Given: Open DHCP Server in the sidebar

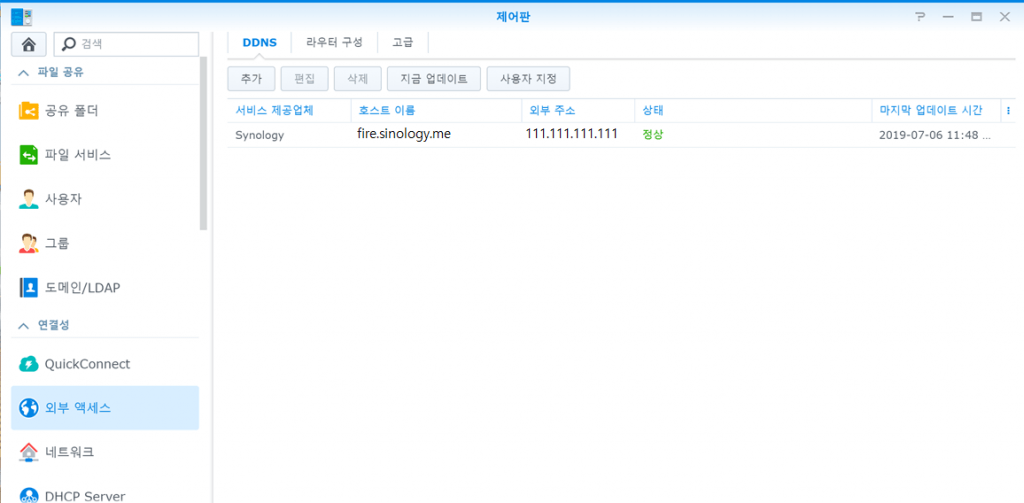Looking at the screenshot, I should pos(105,496).
